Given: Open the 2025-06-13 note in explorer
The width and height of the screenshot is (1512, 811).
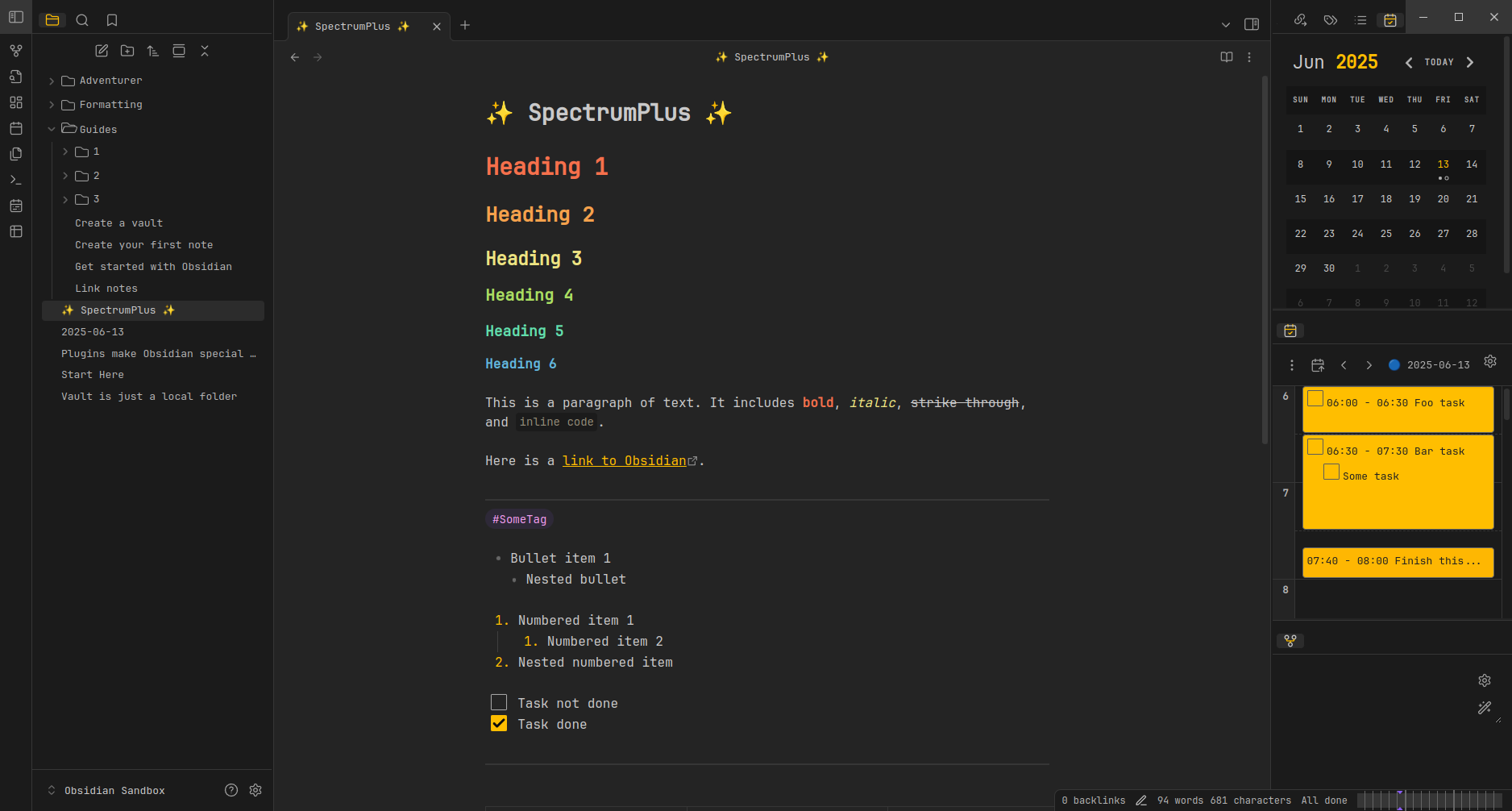Looking at the screenshot, I should click(93, 332).
